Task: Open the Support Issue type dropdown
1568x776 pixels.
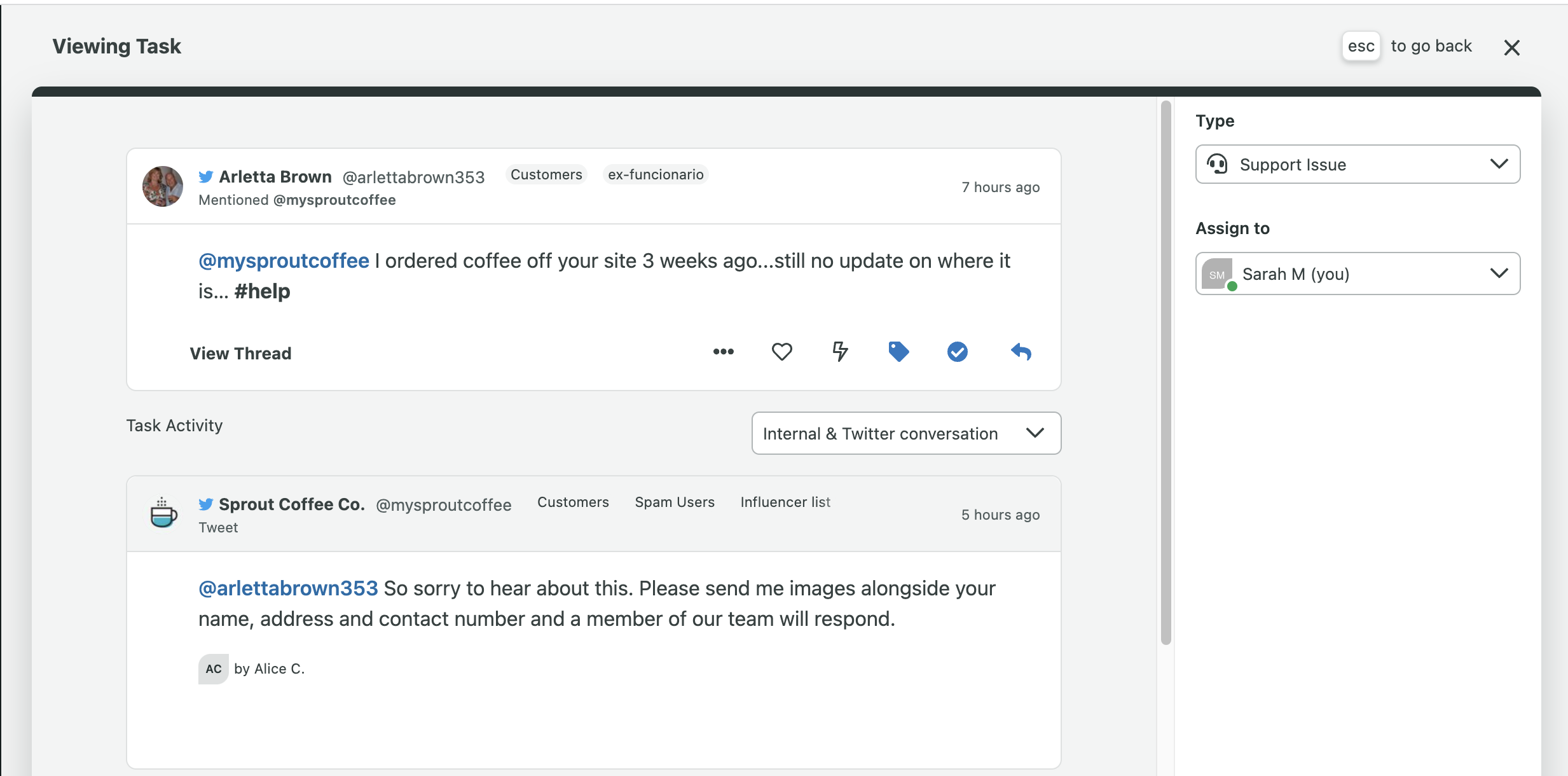Action: coord(1358,164)
